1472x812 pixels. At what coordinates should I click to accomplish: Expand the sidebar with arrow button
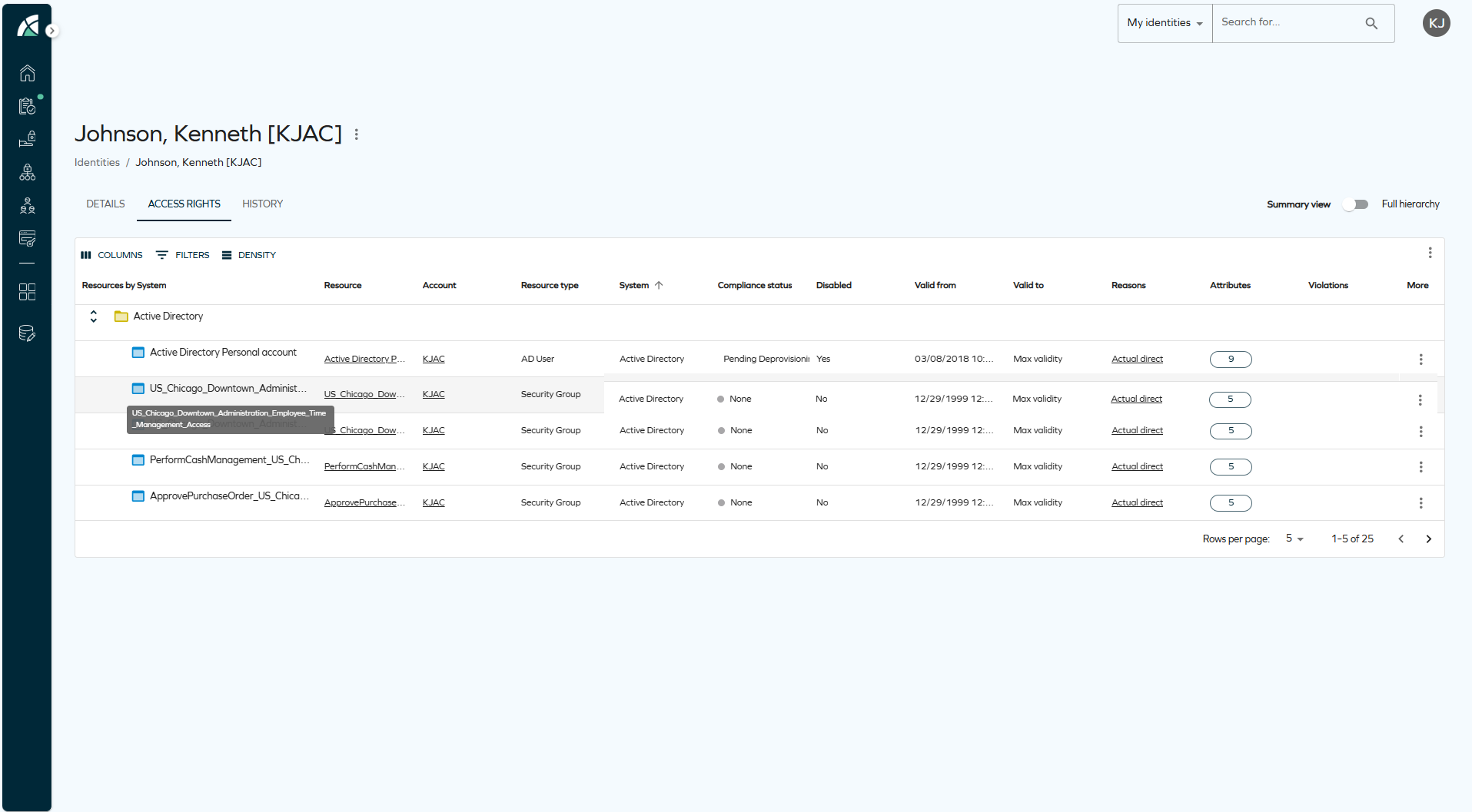click(x=52, y=31)
